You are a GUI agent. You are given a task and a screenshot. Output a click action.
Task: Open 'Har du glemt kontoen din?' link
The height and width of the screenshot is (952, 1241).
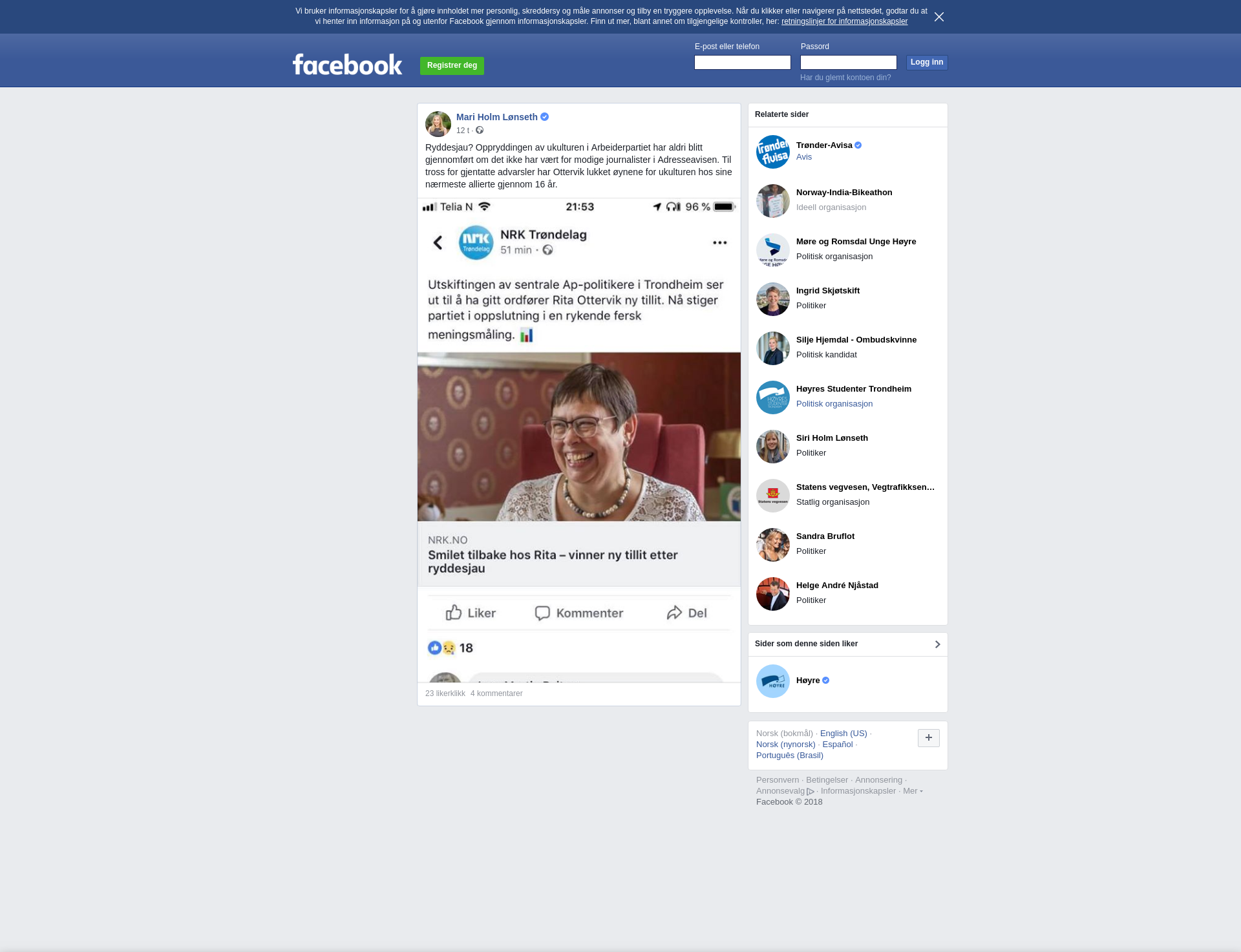click(845, 78)
